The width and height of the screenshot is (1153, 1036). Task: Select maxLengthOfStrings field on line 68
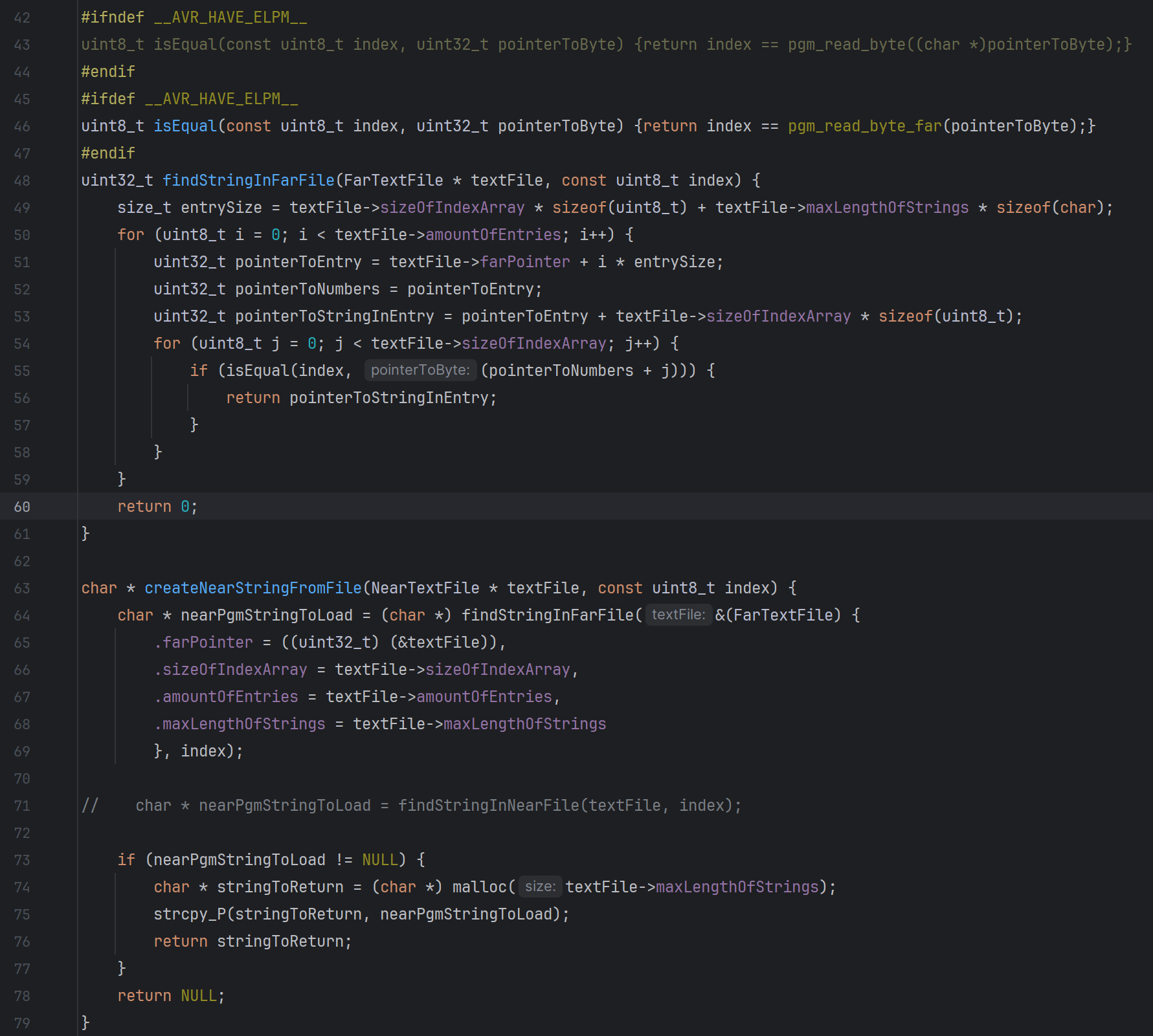point(240,723)
